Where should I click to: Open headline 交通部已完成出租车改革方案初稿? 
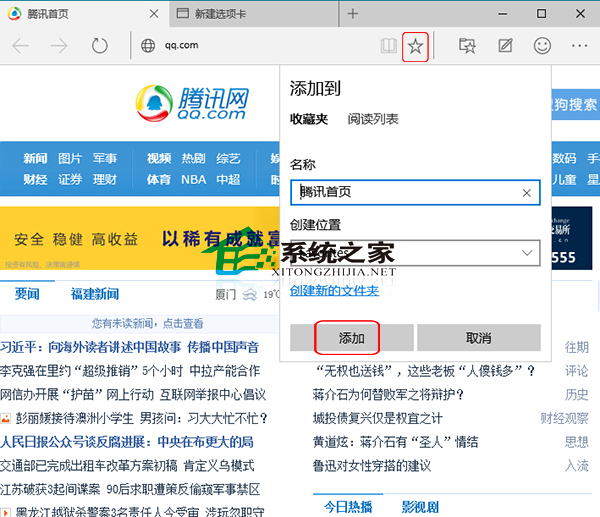pos(127,466)
